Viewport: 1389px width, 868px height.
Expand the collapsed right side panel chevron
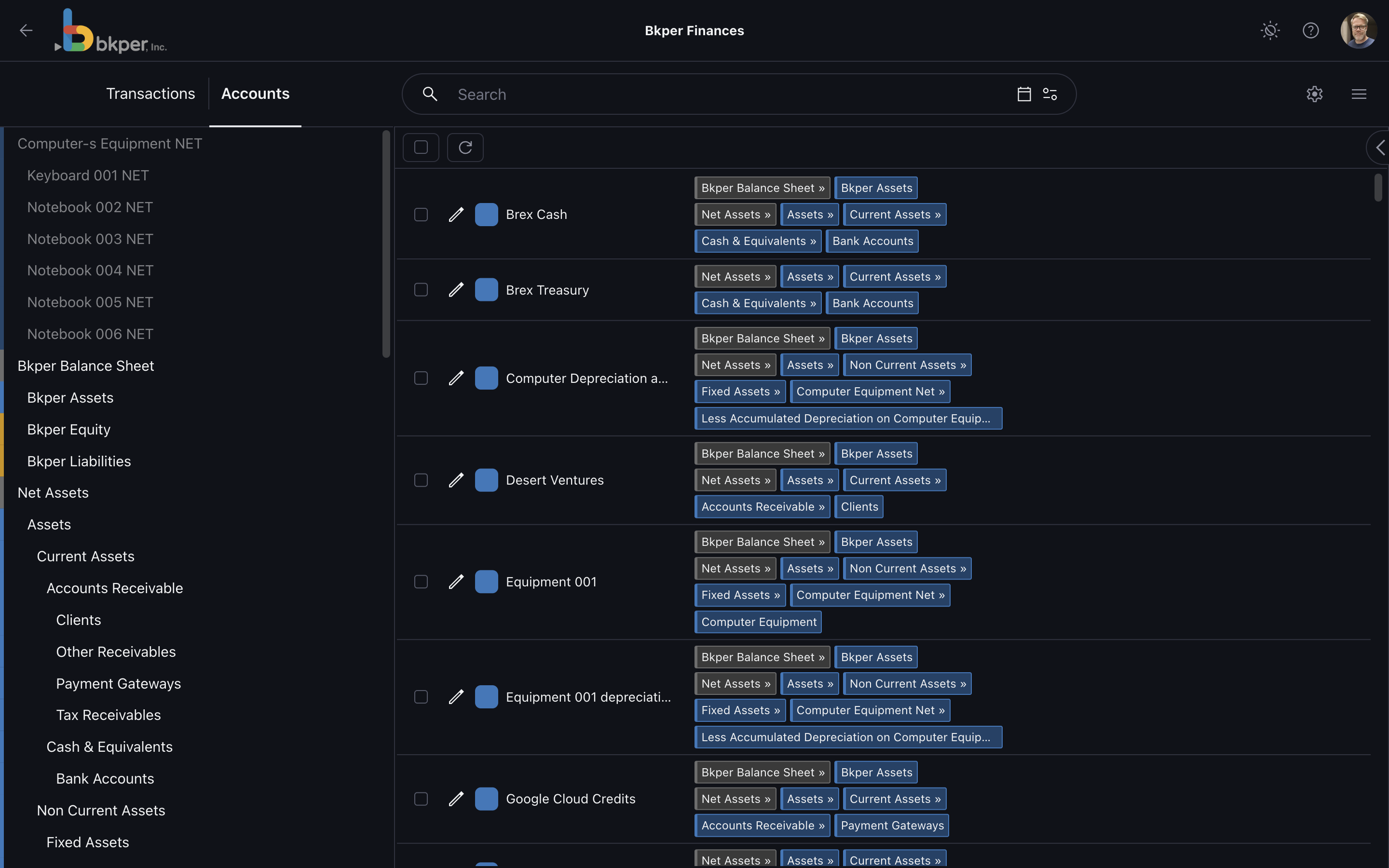coord(1379,148)
